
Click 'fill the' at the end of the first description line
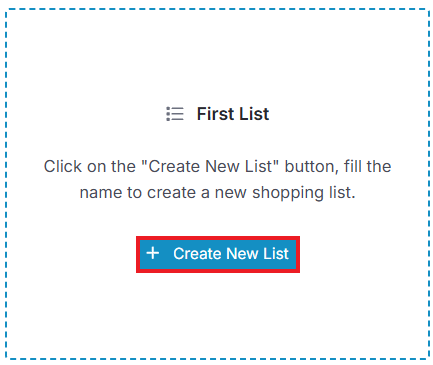(367, 166)
